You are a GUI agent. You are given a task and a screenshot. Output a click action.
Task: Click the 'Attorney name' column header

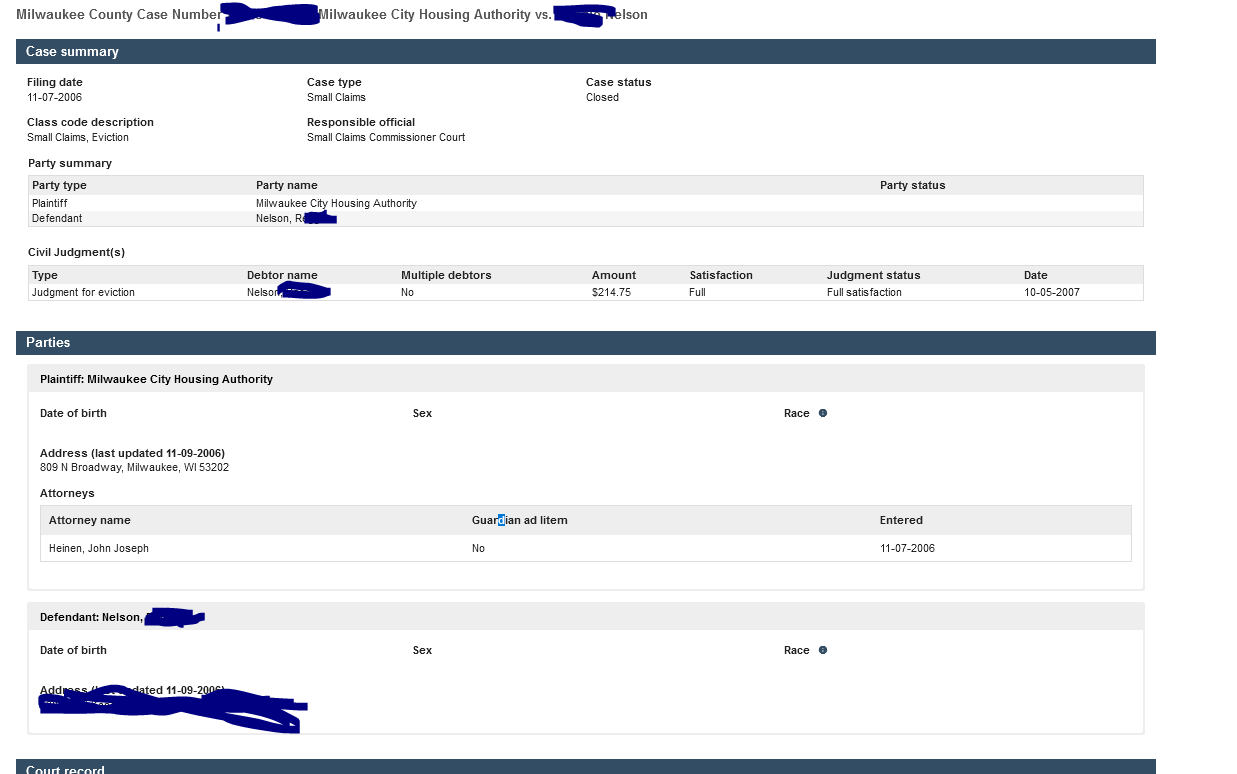pos(90,520)
